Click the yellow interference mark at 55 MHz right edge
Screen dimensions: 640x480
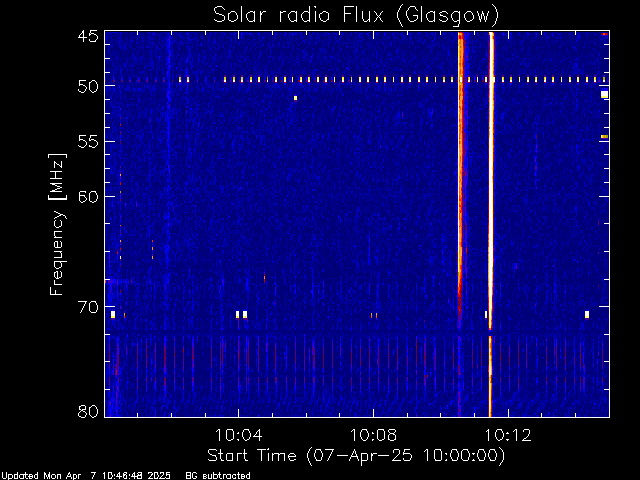click(604, 137)
